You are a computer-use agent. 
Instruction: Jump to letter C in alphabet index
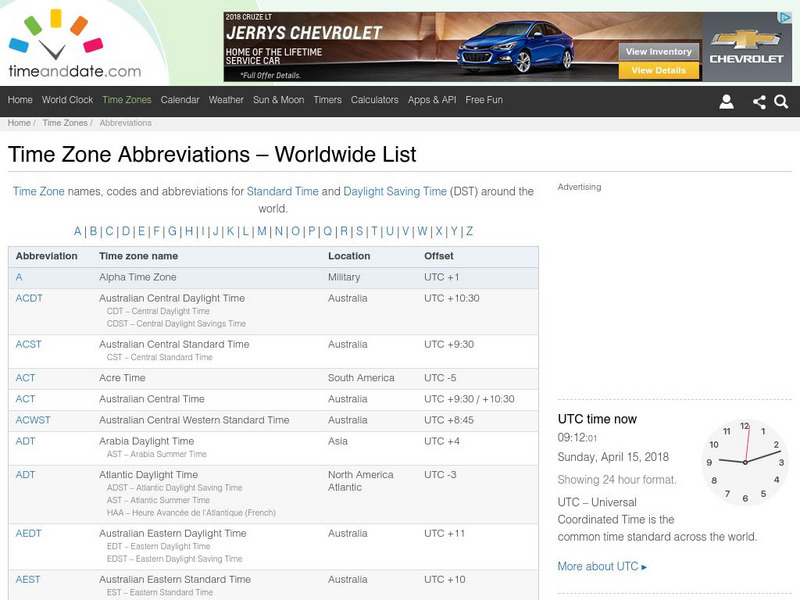point(109,231)
